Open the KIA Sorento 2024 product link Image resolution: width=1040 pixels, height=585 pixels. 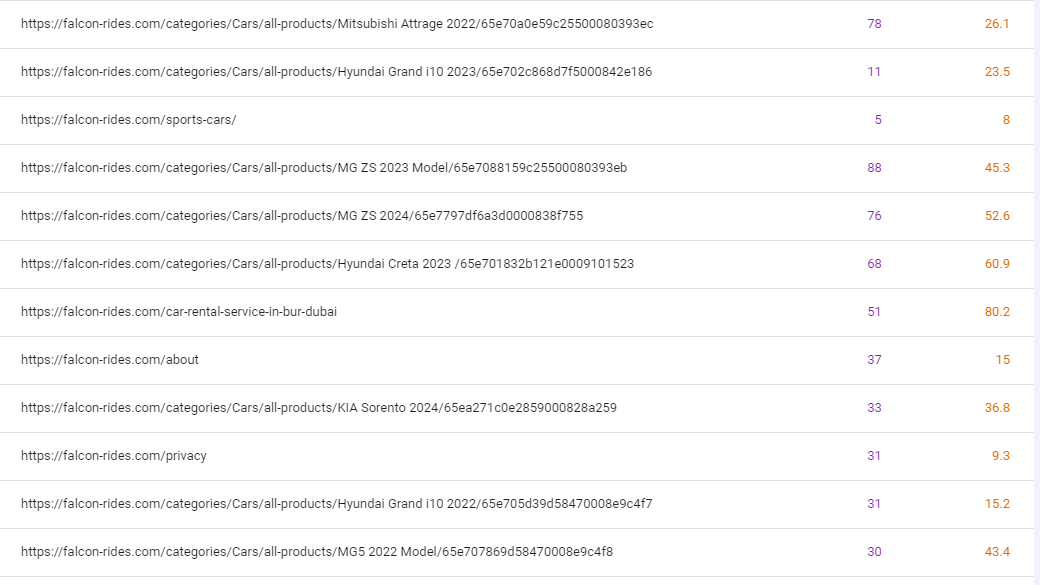(x=319, y=408)
